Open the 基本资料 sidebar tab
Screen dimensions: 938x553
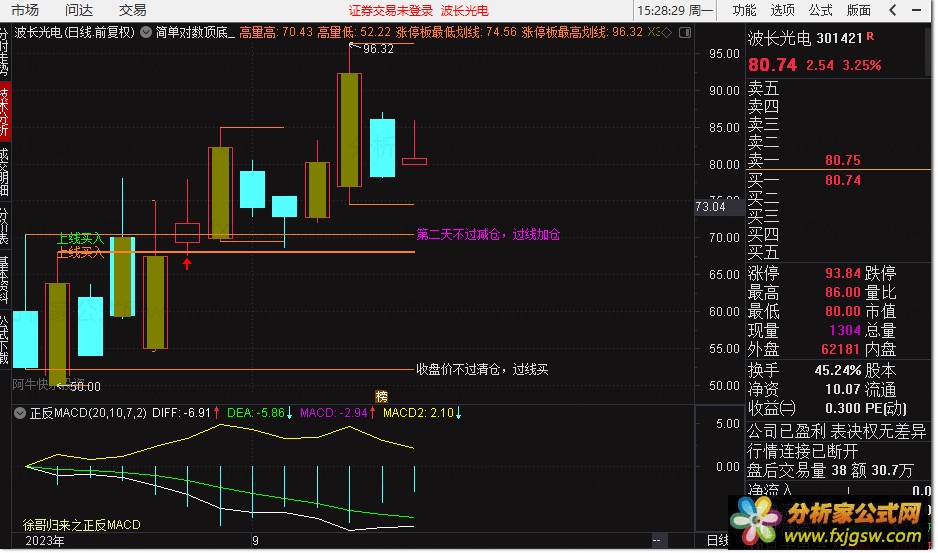tap(5, 279)
